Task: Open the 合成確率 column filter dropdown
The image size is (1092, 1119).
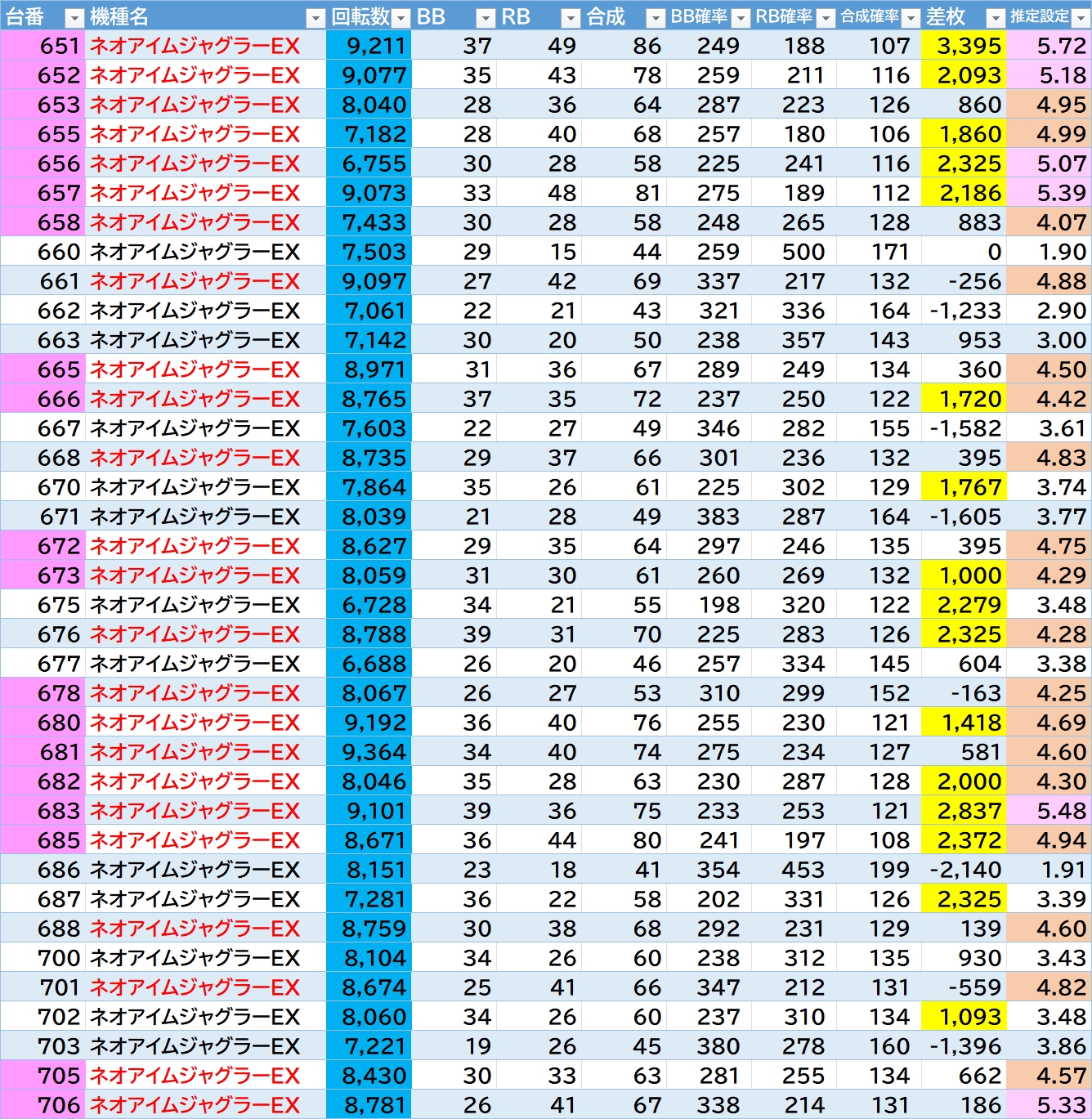Action: pos(911,17)
